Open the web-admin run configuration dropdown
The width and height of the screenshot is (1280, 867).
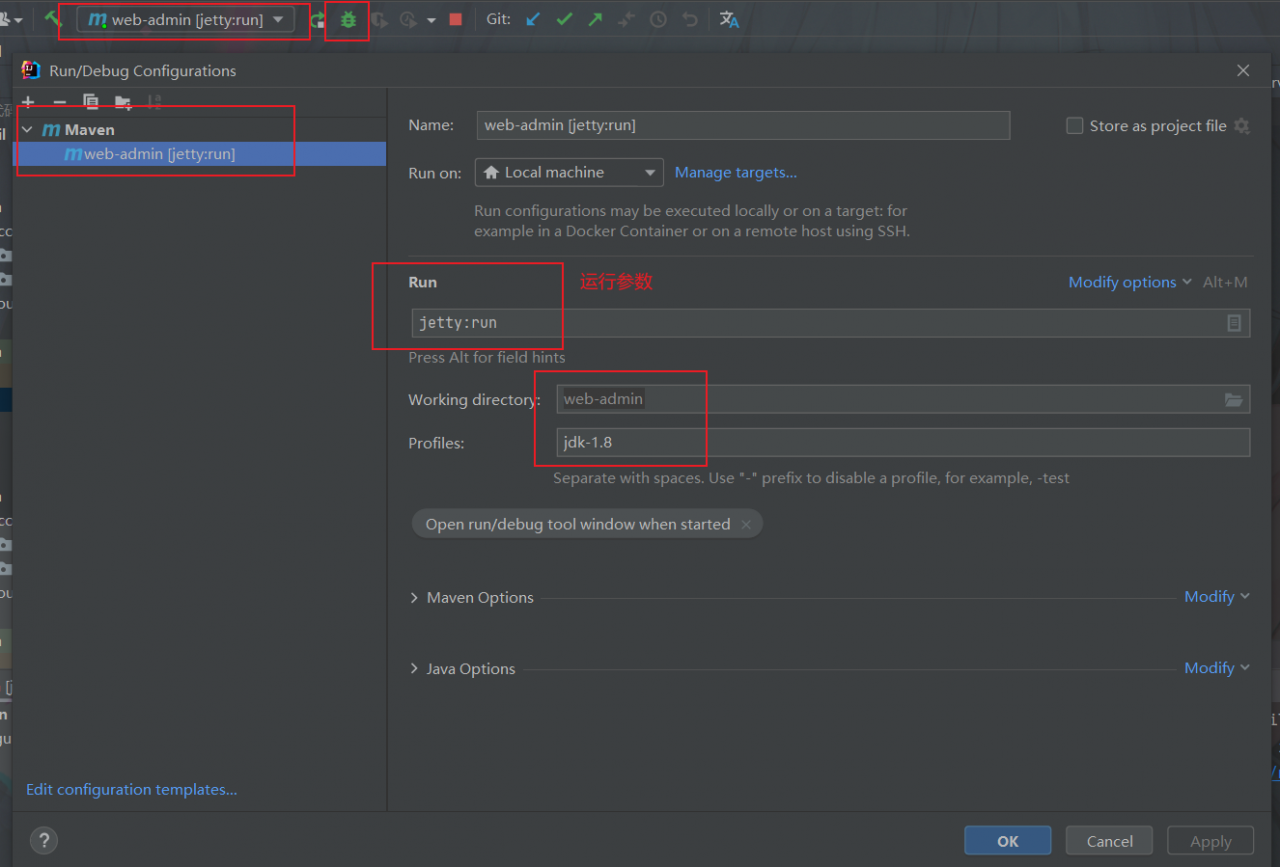pos(186,20)
